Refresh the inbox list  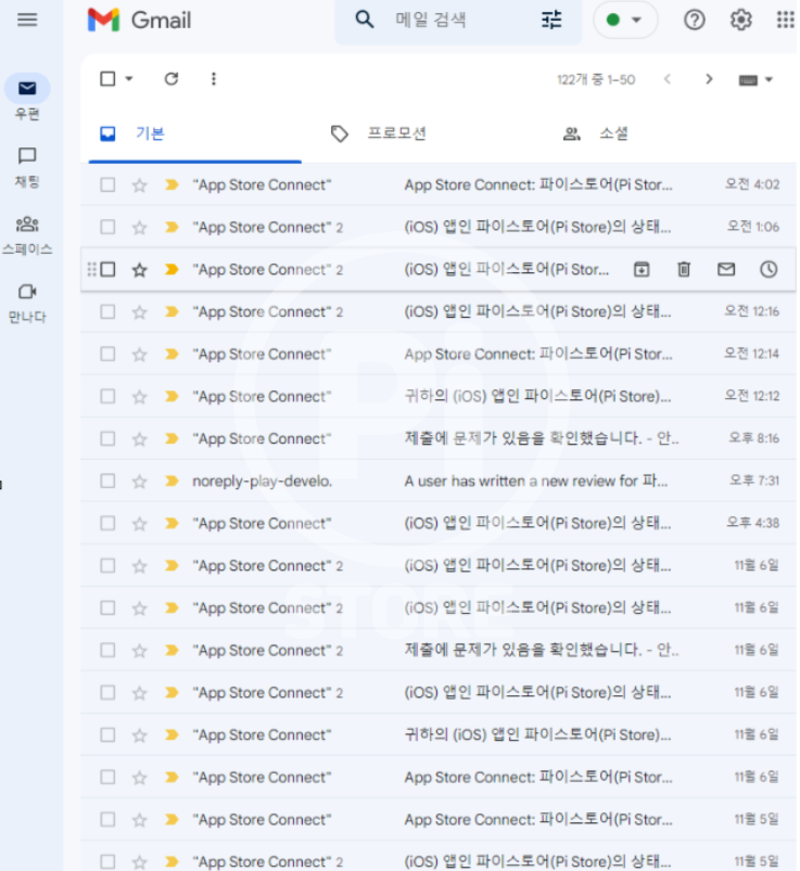tap(171, 79)
